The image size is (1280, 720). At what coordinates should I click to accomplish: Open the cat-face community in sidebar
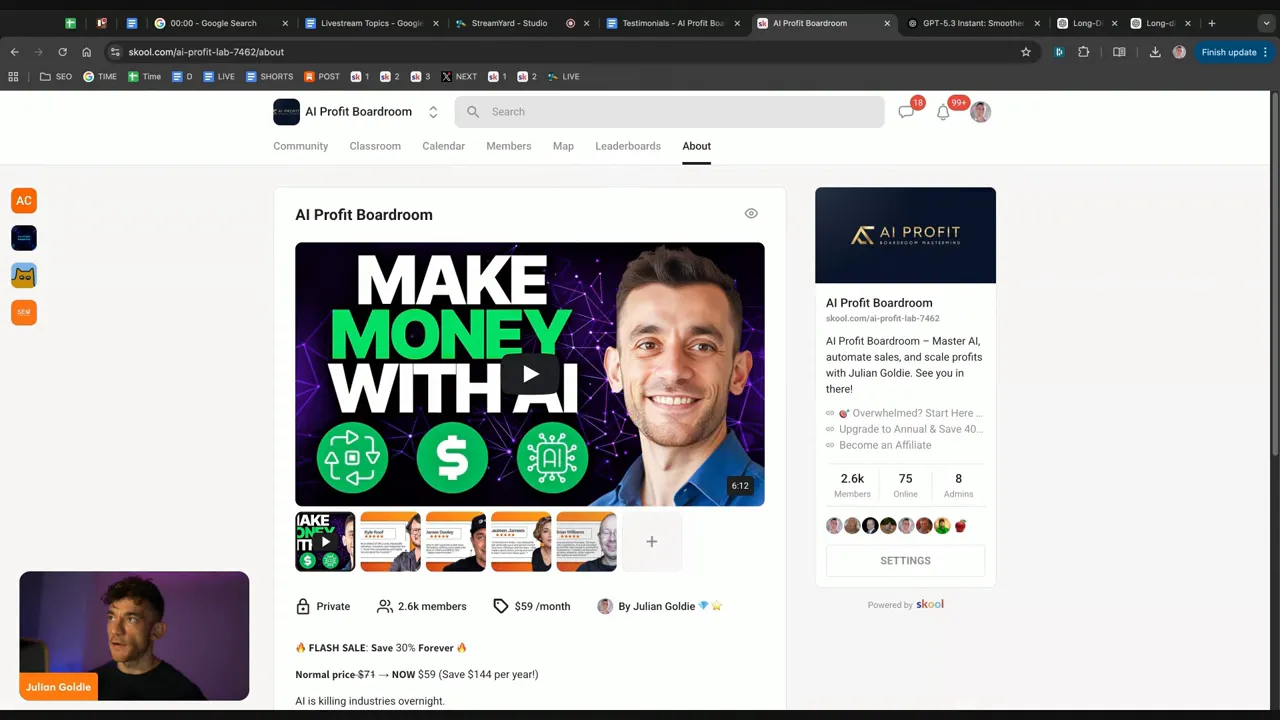24,275
